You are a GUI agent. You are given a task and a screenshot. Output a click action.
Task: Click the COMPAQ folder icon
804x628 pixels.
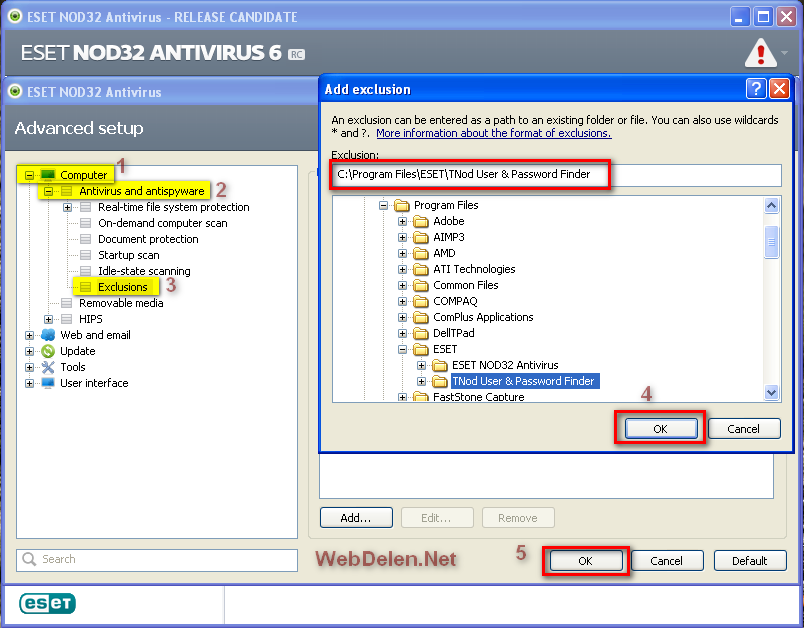pyautogui.click(x=420, y=301)
